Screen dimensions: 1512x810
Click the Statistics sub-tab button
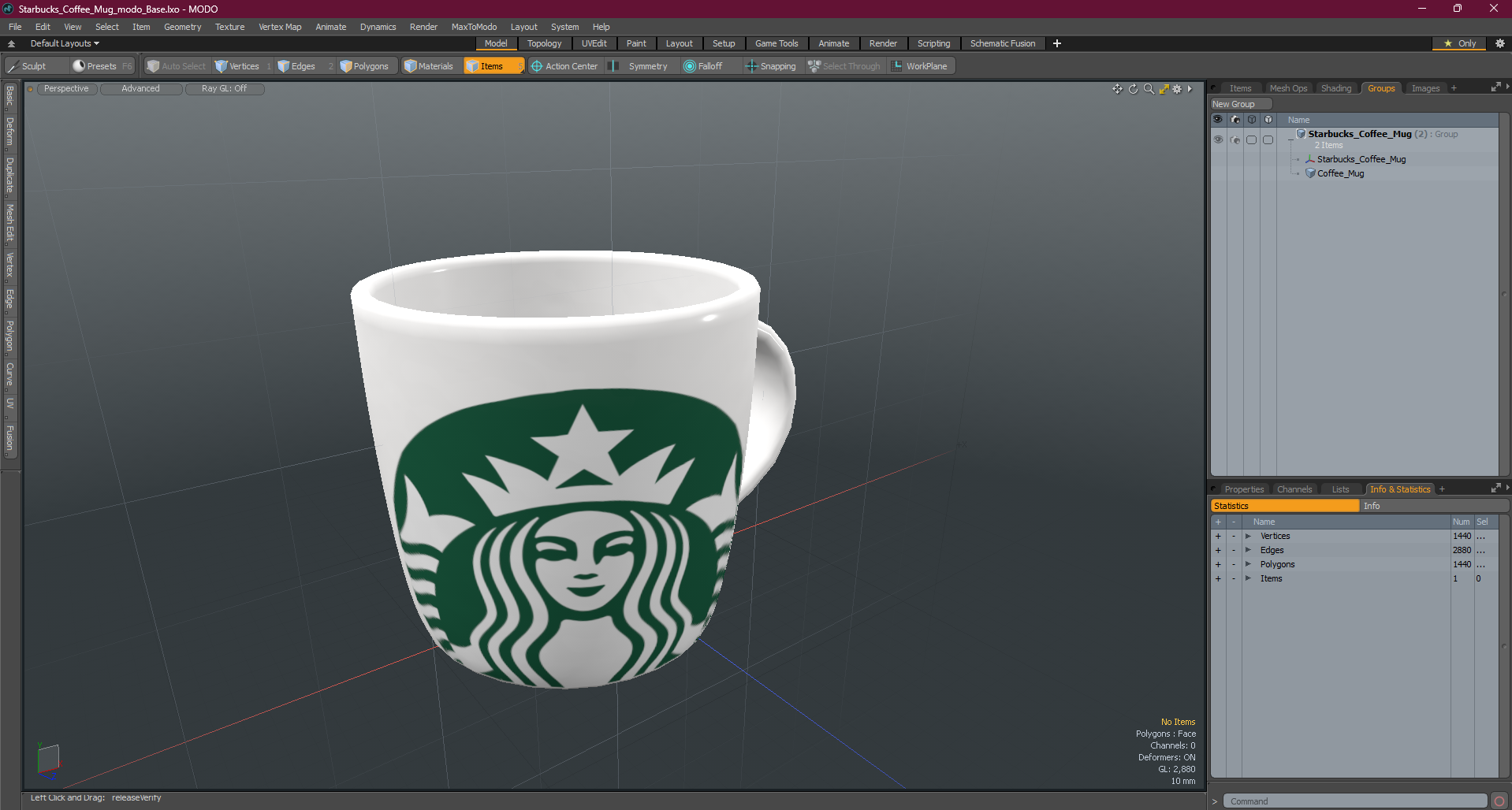[1285, 506]
